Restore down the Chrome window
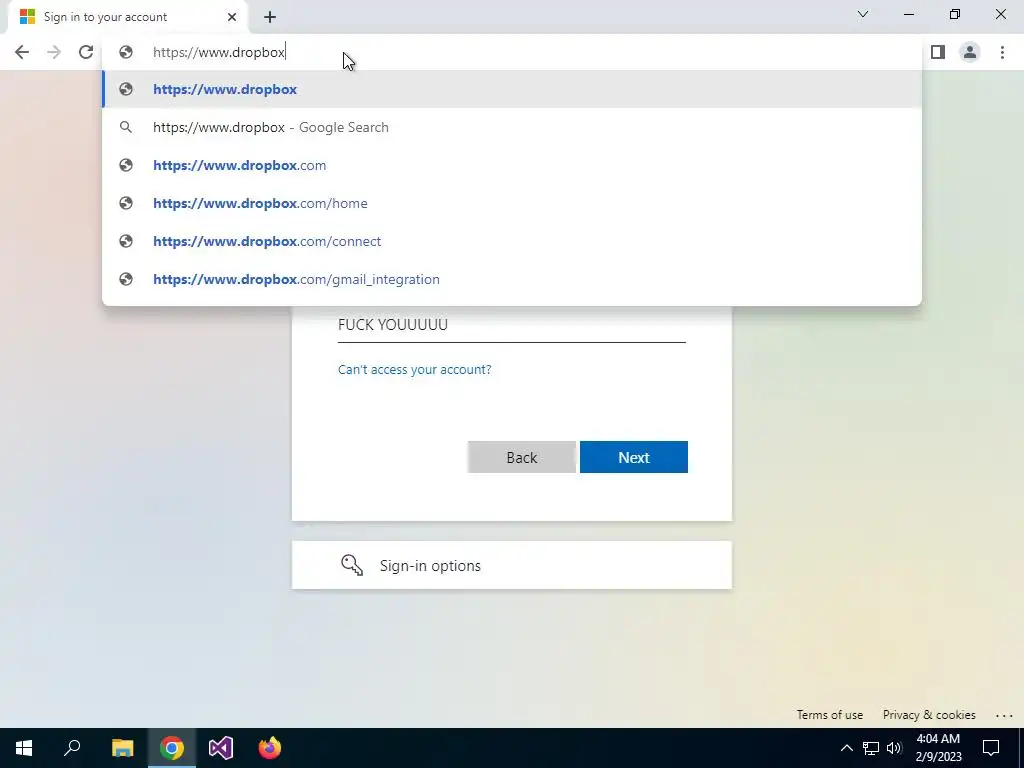1024x768 pixels. [955, 14]
